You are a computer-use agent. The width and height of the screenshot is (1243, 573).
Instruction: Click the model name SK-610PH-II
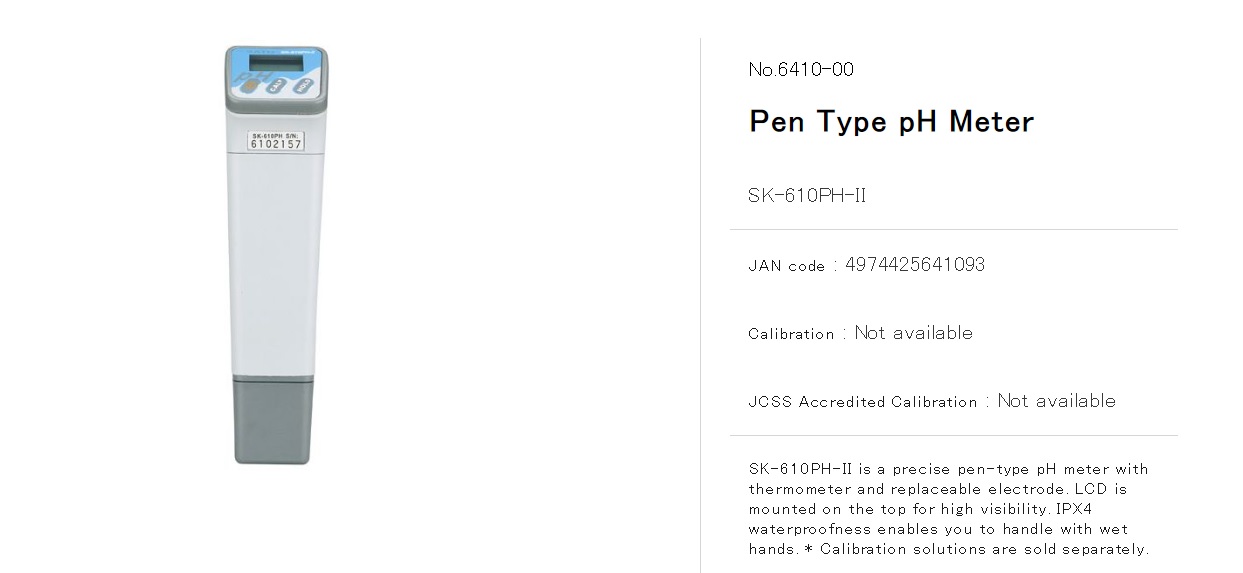tap(807, 195)
